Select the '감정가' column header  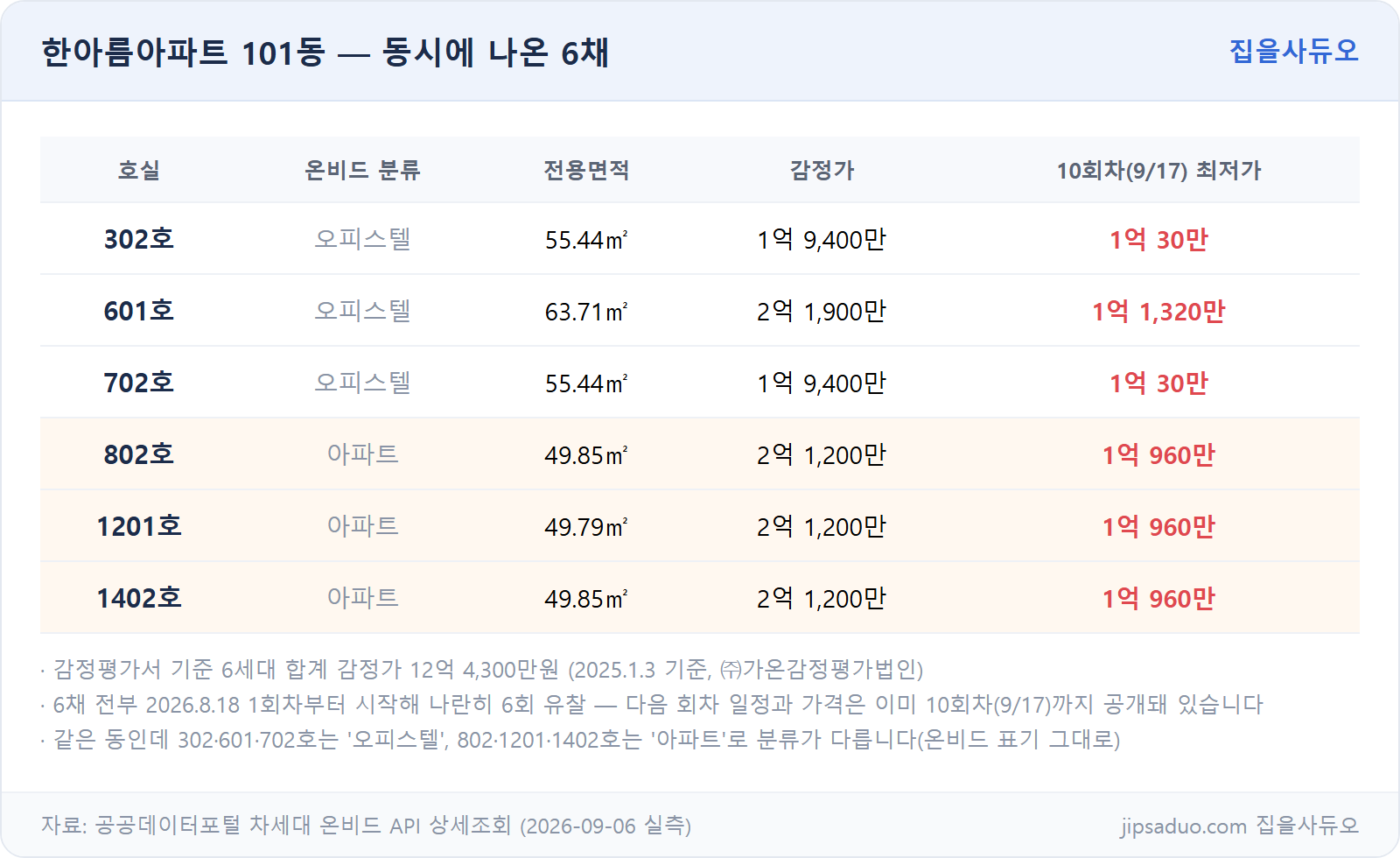pyautogui.click(x=822, y=170)
